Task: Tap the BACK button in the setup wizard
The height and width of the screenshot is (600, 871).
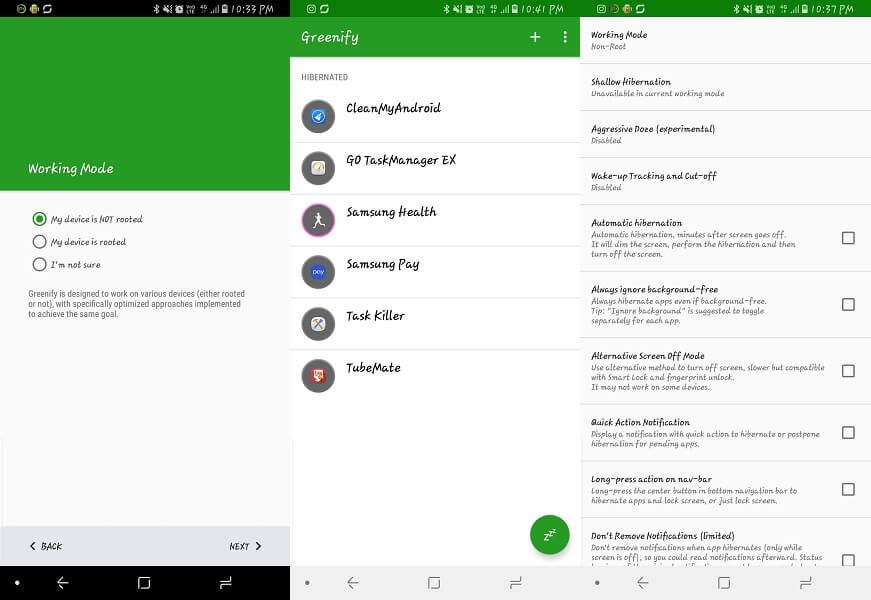Action: tap(46, 546)
